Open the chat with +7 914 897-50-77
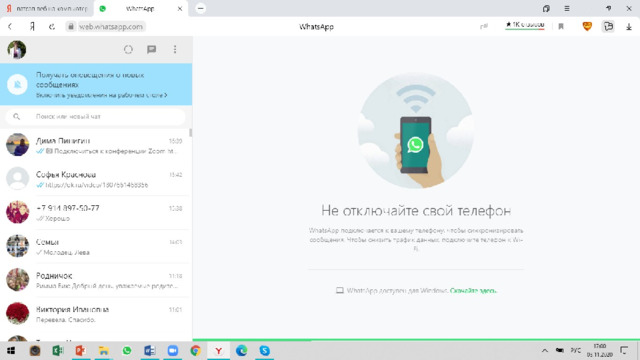 (x=96, y=213)
